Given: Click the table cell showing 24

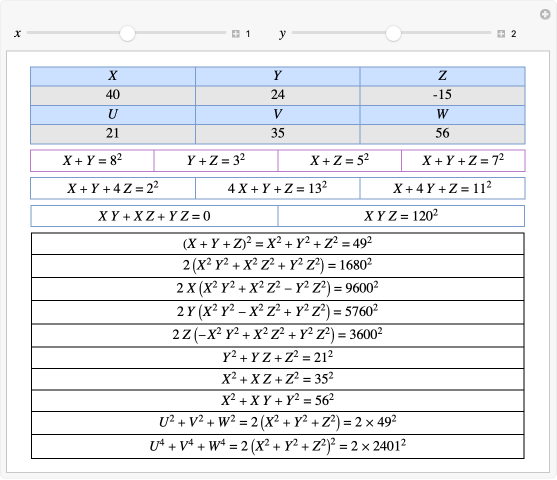Looking at the screenshot, I should coord(277,95).
